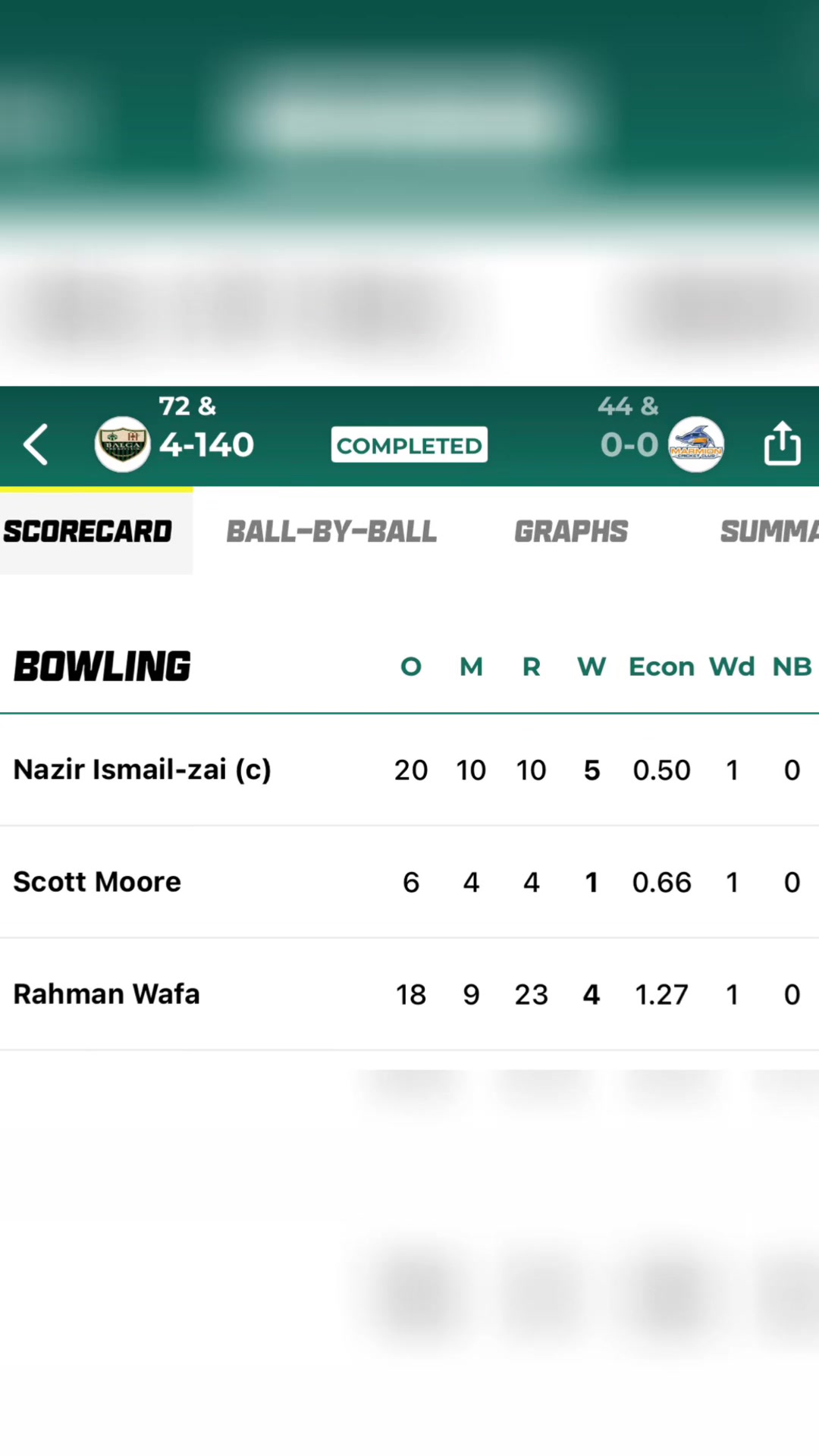Open Nazir Ismail-zai's player profile

(x=143, y=770)
